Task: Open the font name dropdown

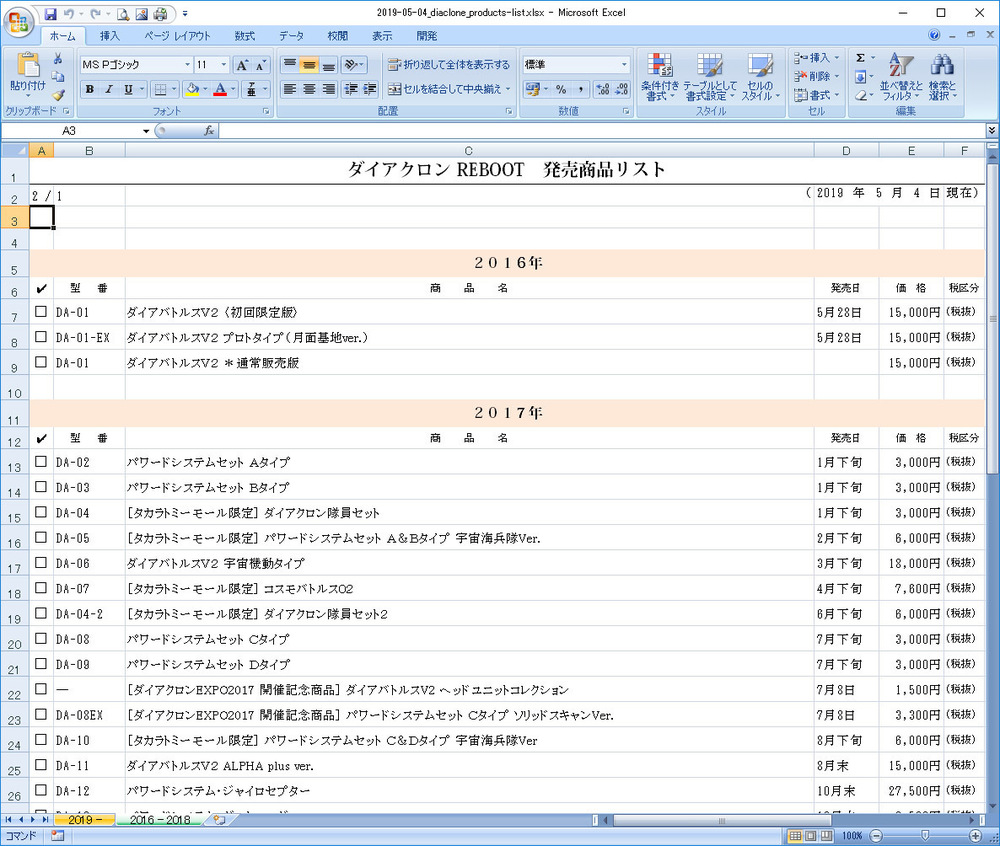Action: click(188, 65)
